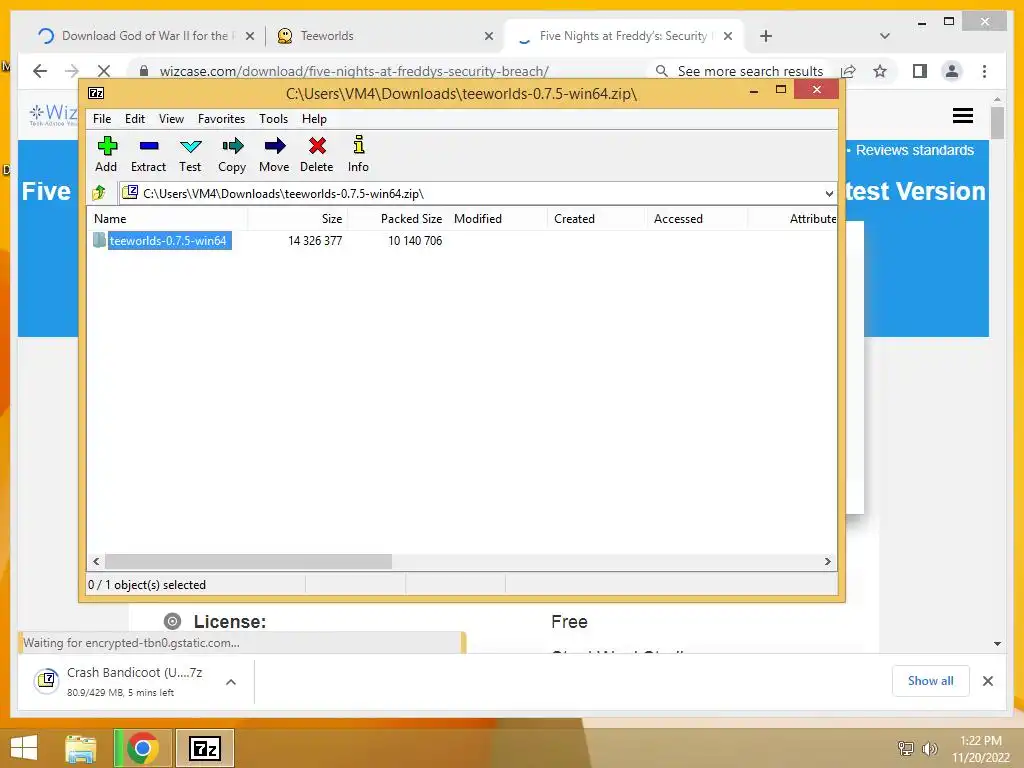The image size is (1024, 768).
Task: Click the 7-Zip taskbar icon
Action: click(205, 748)
